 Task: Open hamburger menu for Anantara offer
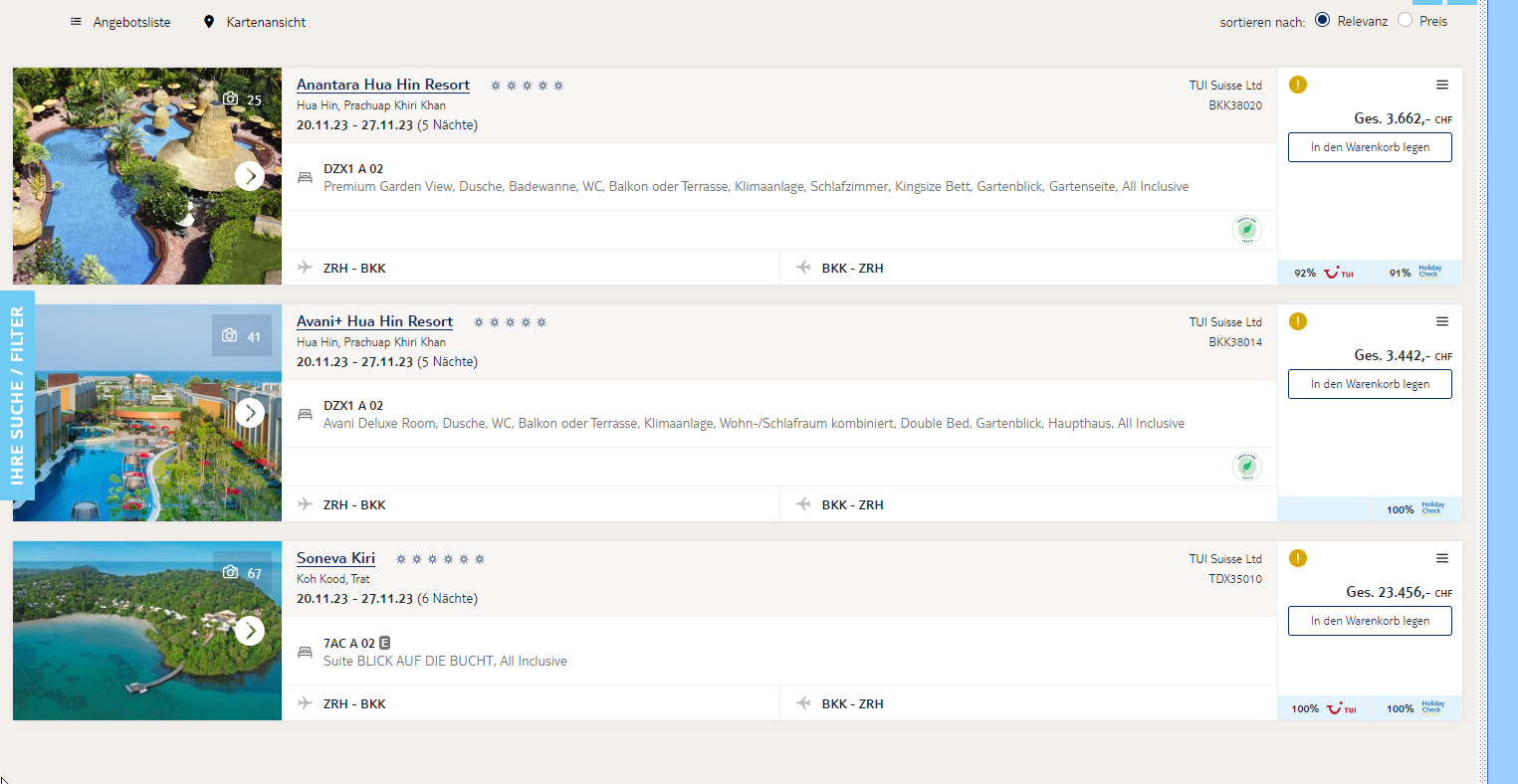[1442, 85]
